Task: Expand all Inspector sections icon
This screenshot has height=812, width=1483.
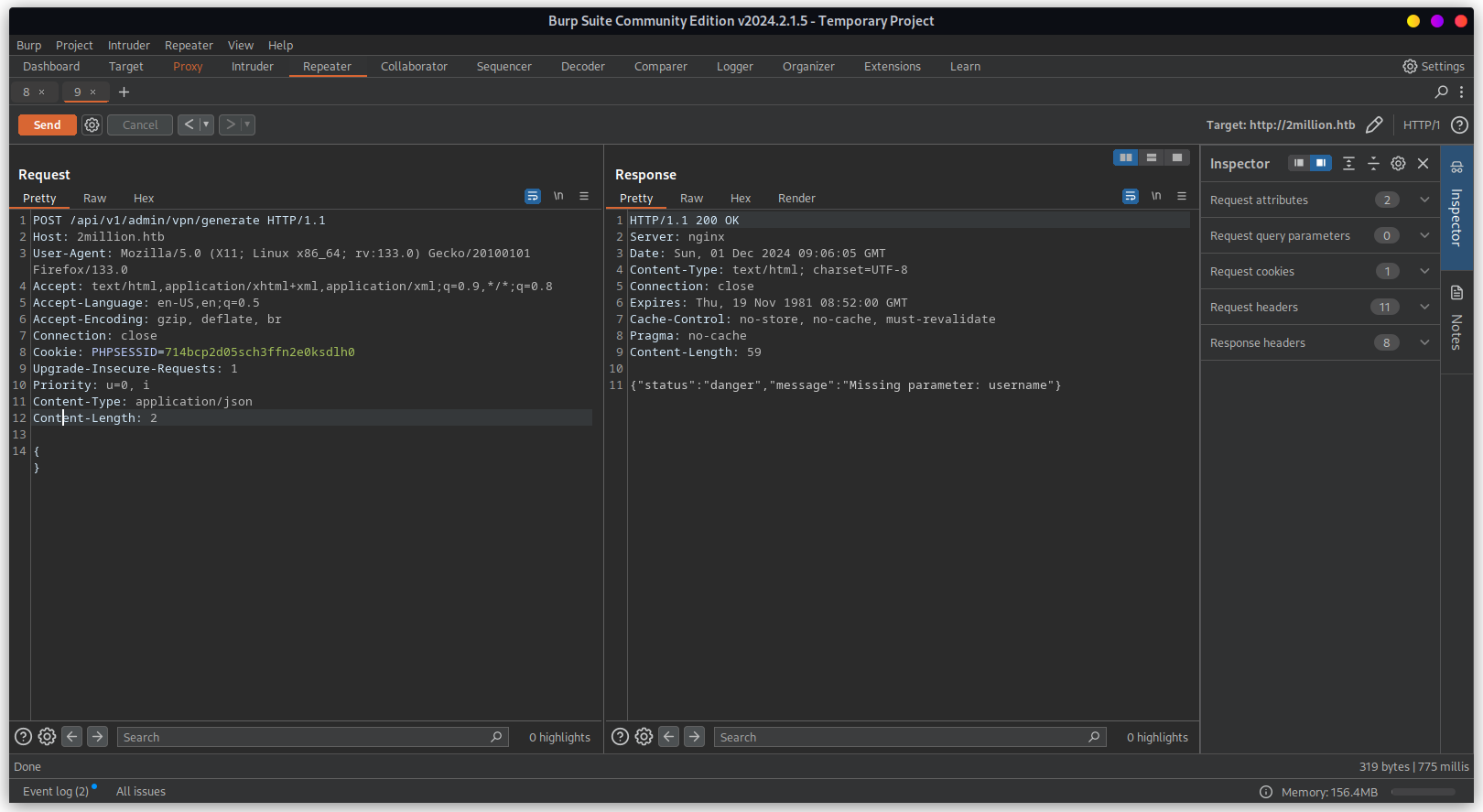Action: point(1348,163)
